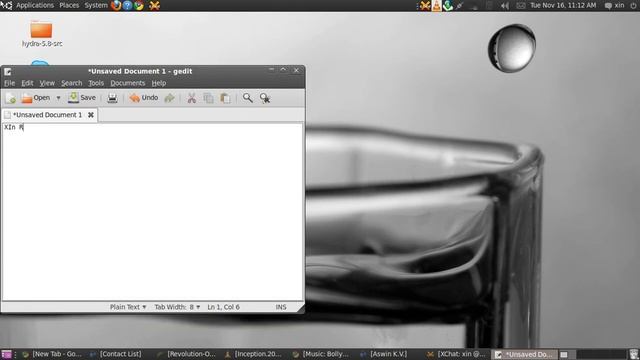Open the xin user chat status menu

[614, 5]
